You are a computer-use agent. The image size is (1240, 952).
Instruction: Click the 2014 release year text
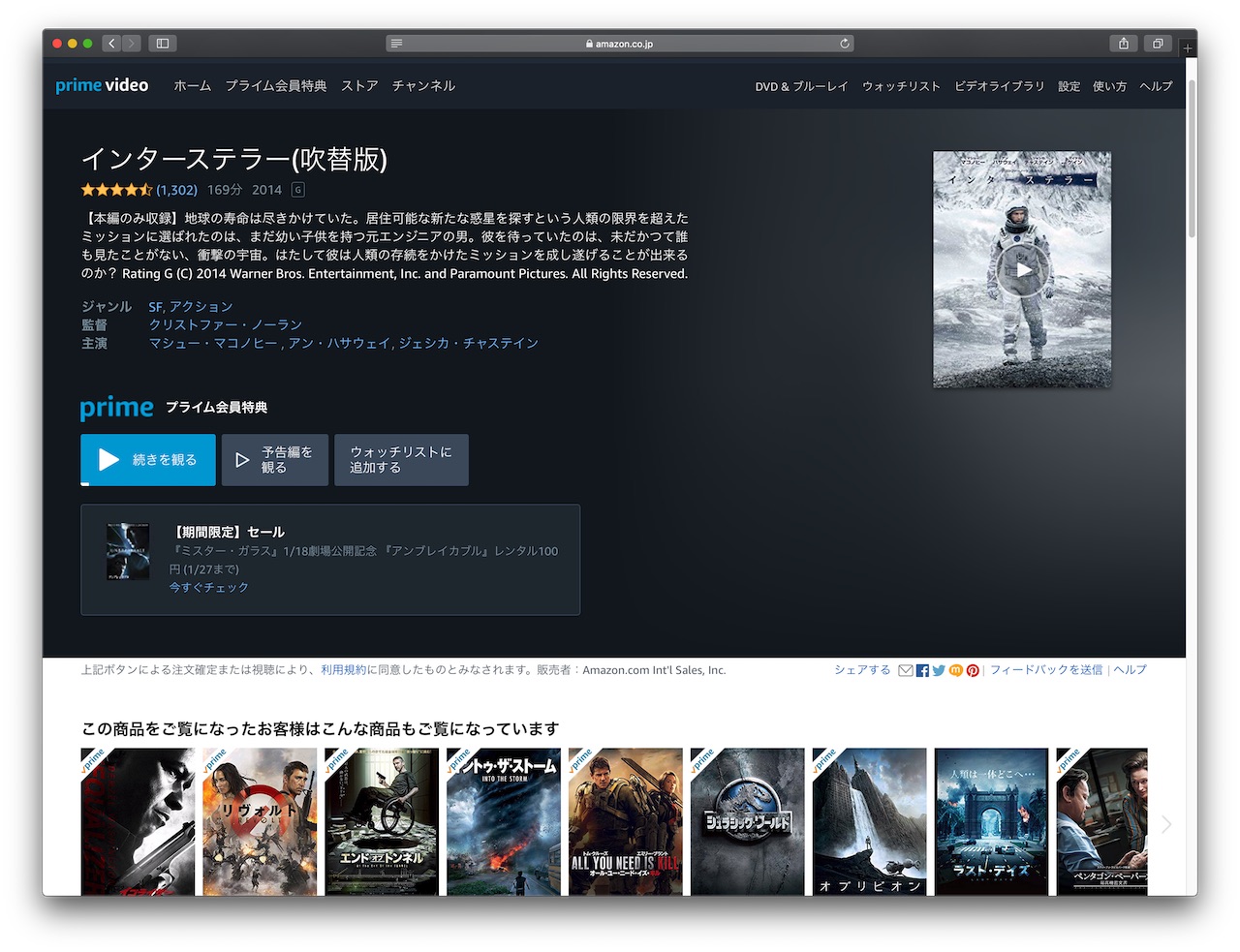(267, 190)
